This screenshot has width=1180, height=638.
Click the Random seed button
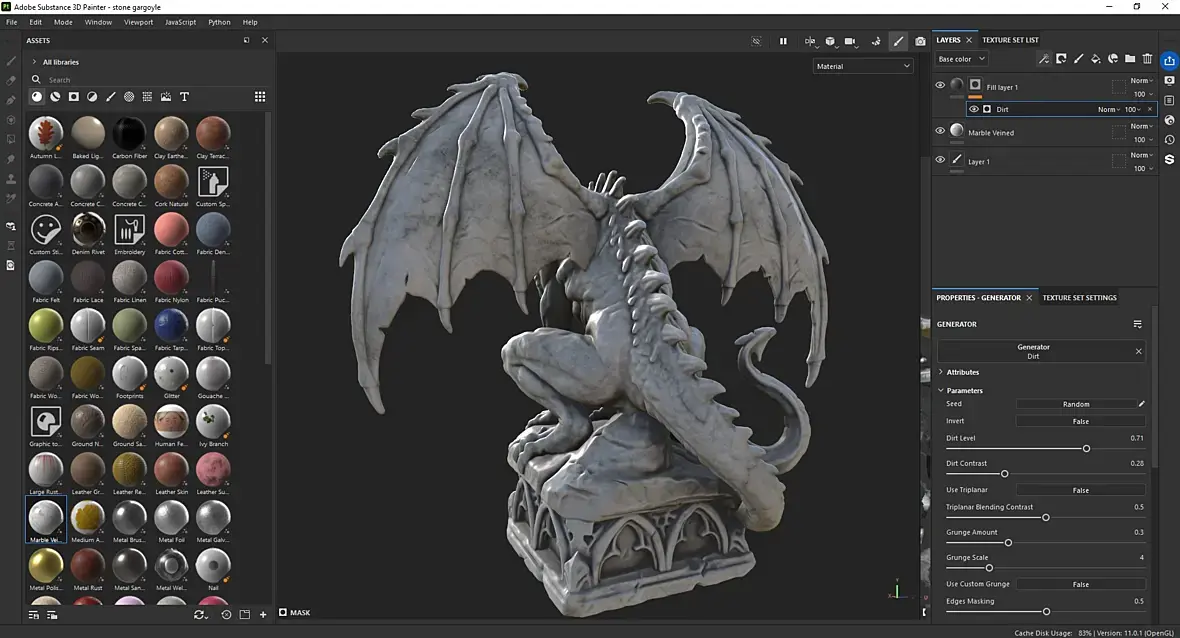click(x=1075, y=404)
